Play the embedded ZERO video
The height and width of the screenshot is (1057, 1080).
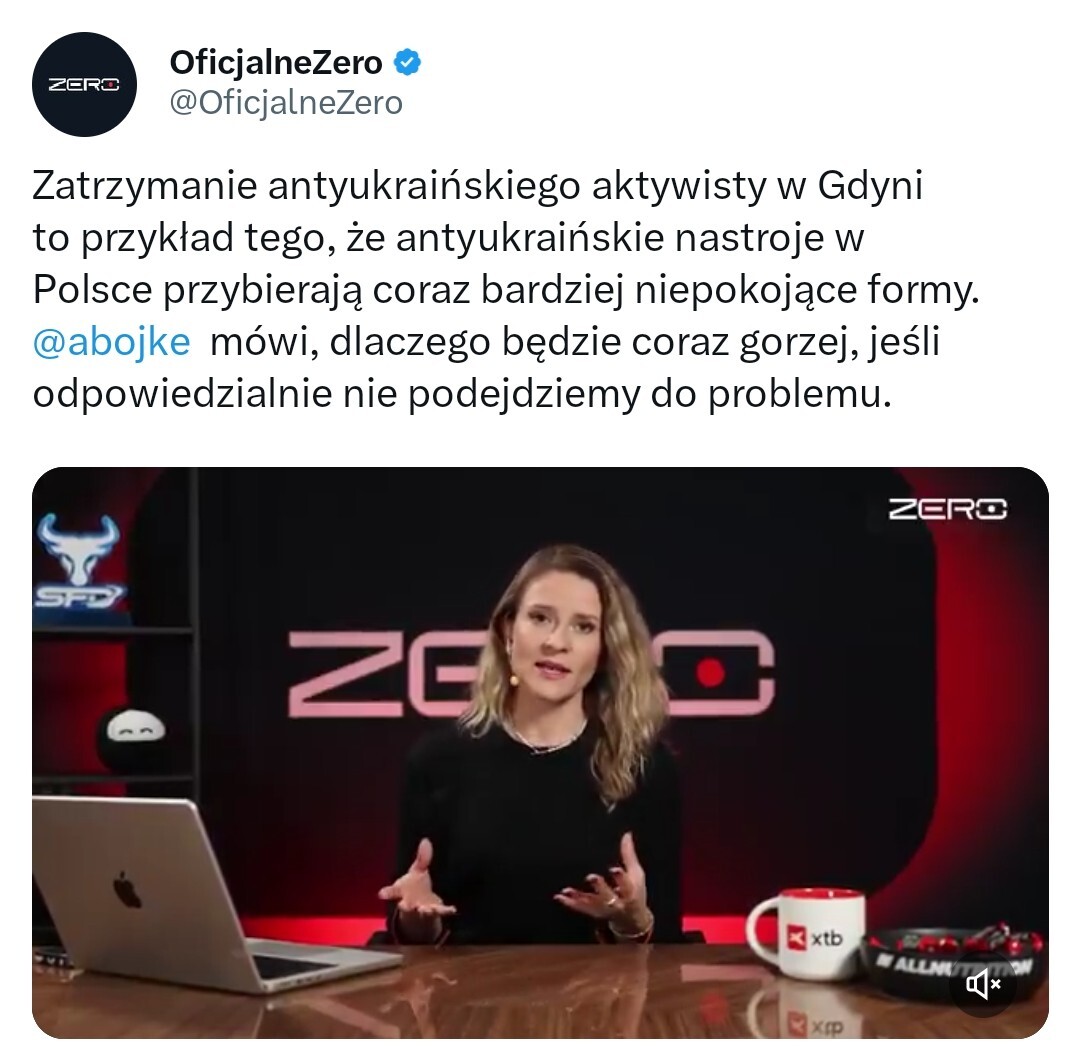coord(540,752)
